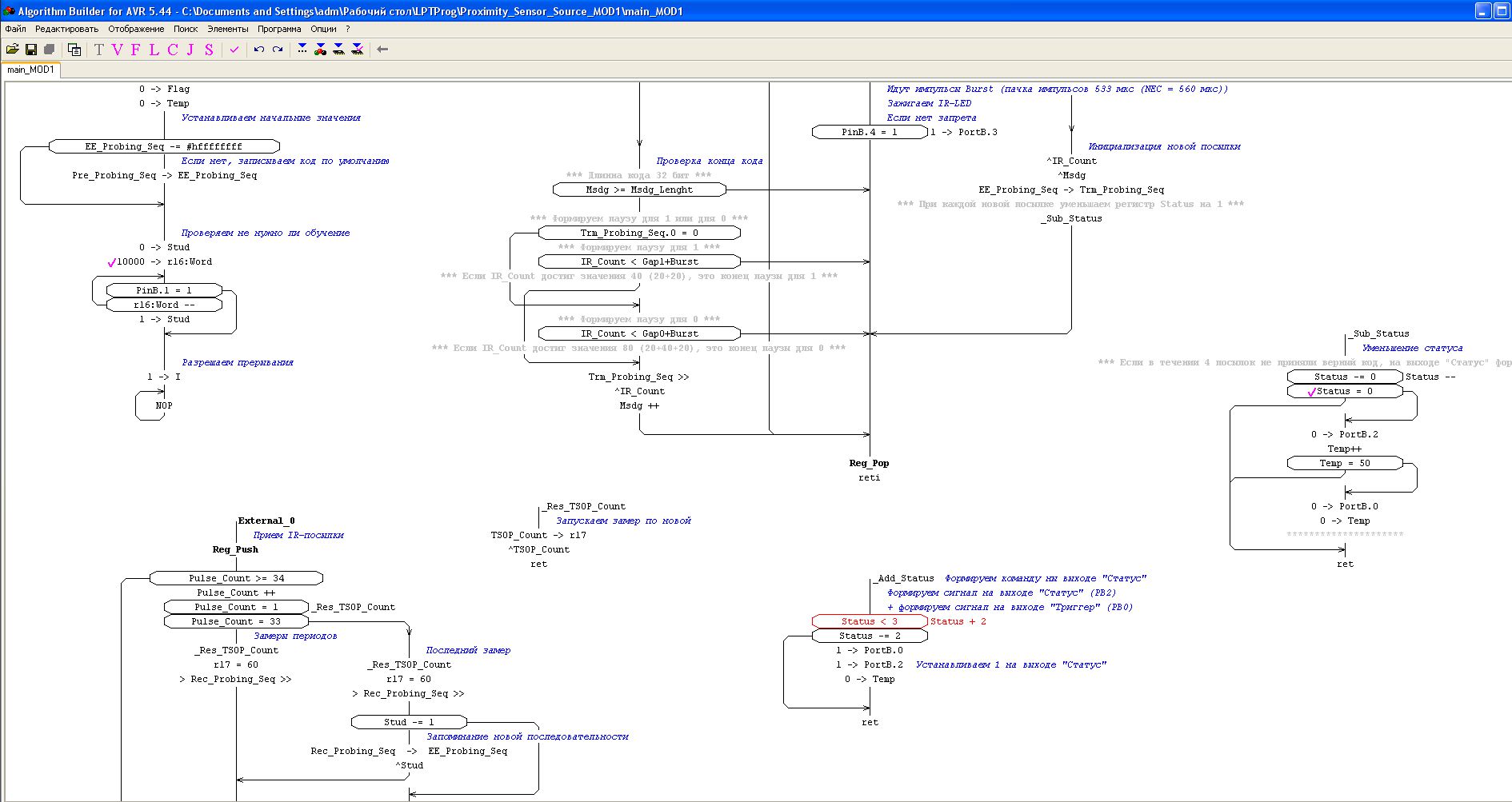Click the copy windows toolbar icon
This screenshot has width=1512, height=802.
pyautogui.click(x=74, y=50)
